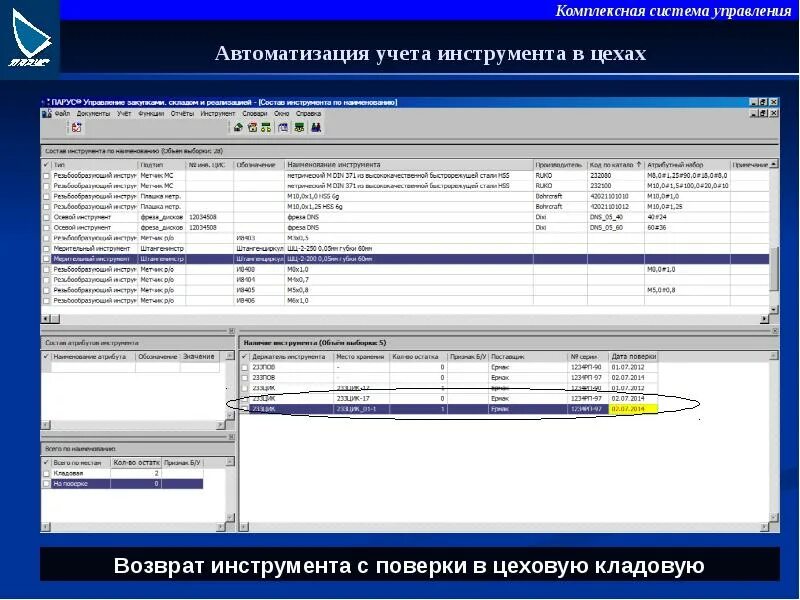Click the DNS_05_40 catalog code cell
The height and width of the screenshot is (600, 800).
click(x=615, y=217)
